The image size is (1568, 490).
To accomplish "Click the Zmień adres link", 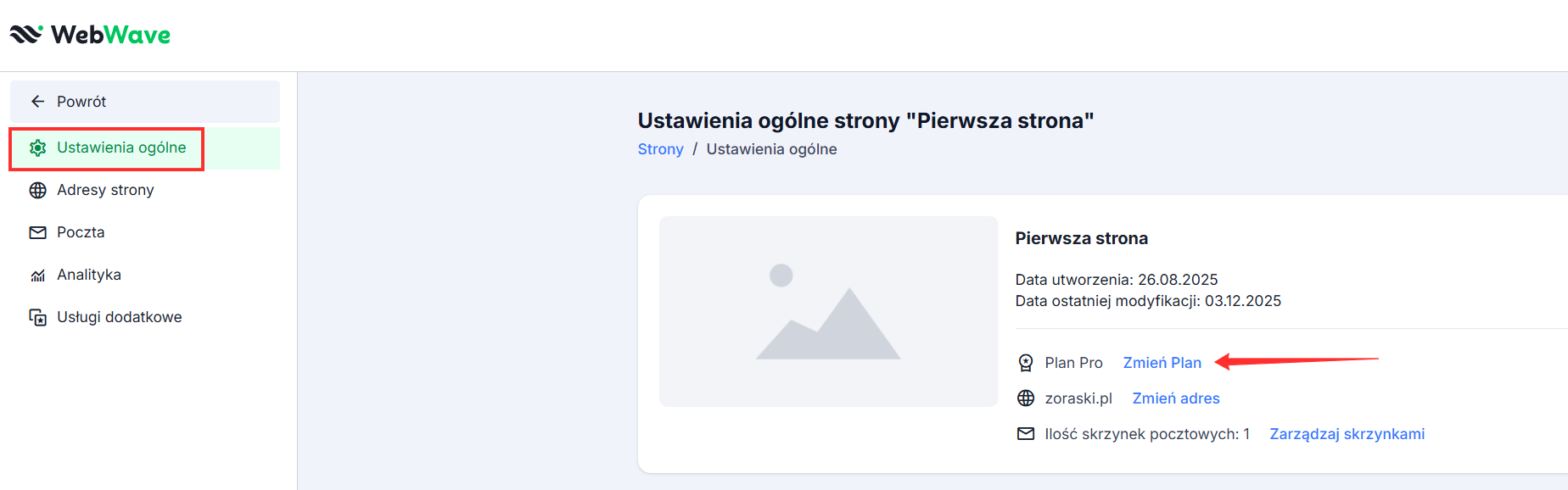I will pos(1176,398).
